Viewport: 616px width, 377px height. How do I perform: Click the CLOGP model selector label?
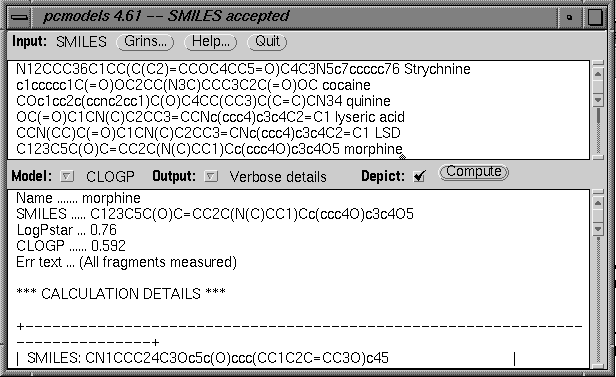pos(110,177)
